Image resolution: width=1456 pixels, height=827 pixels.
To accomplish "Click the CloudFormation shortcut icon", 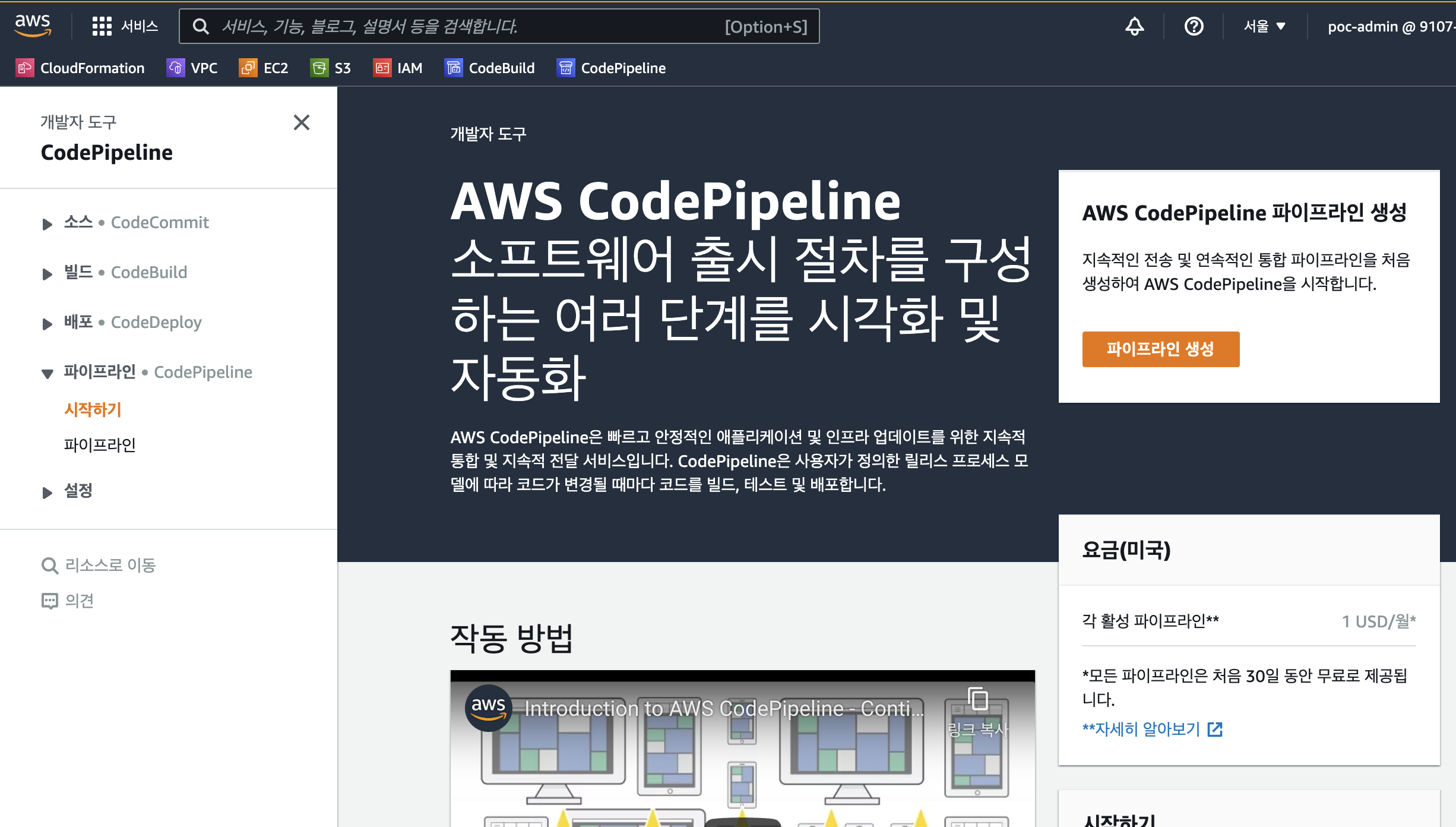I will (x=24, y=68).
